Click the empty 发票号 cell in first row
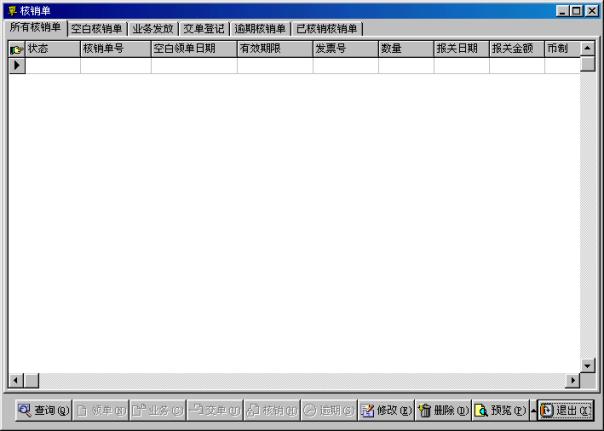 click(x=346, y=65)
